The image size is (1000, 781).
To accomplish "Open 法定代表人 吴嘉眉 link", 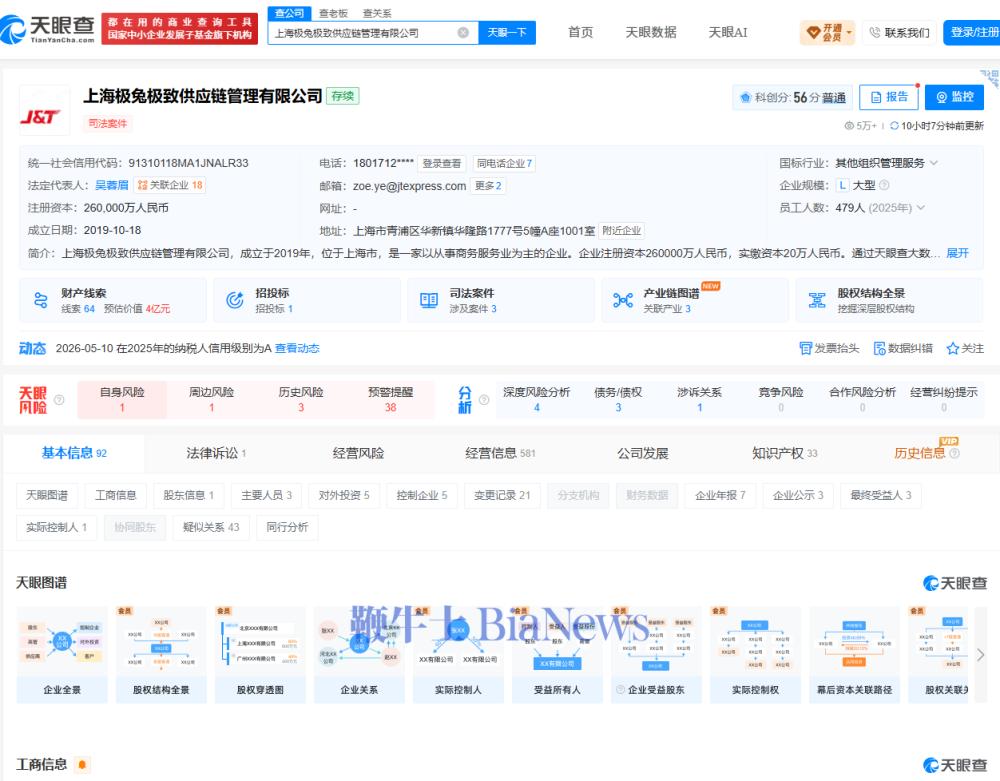I will point(112,185).
